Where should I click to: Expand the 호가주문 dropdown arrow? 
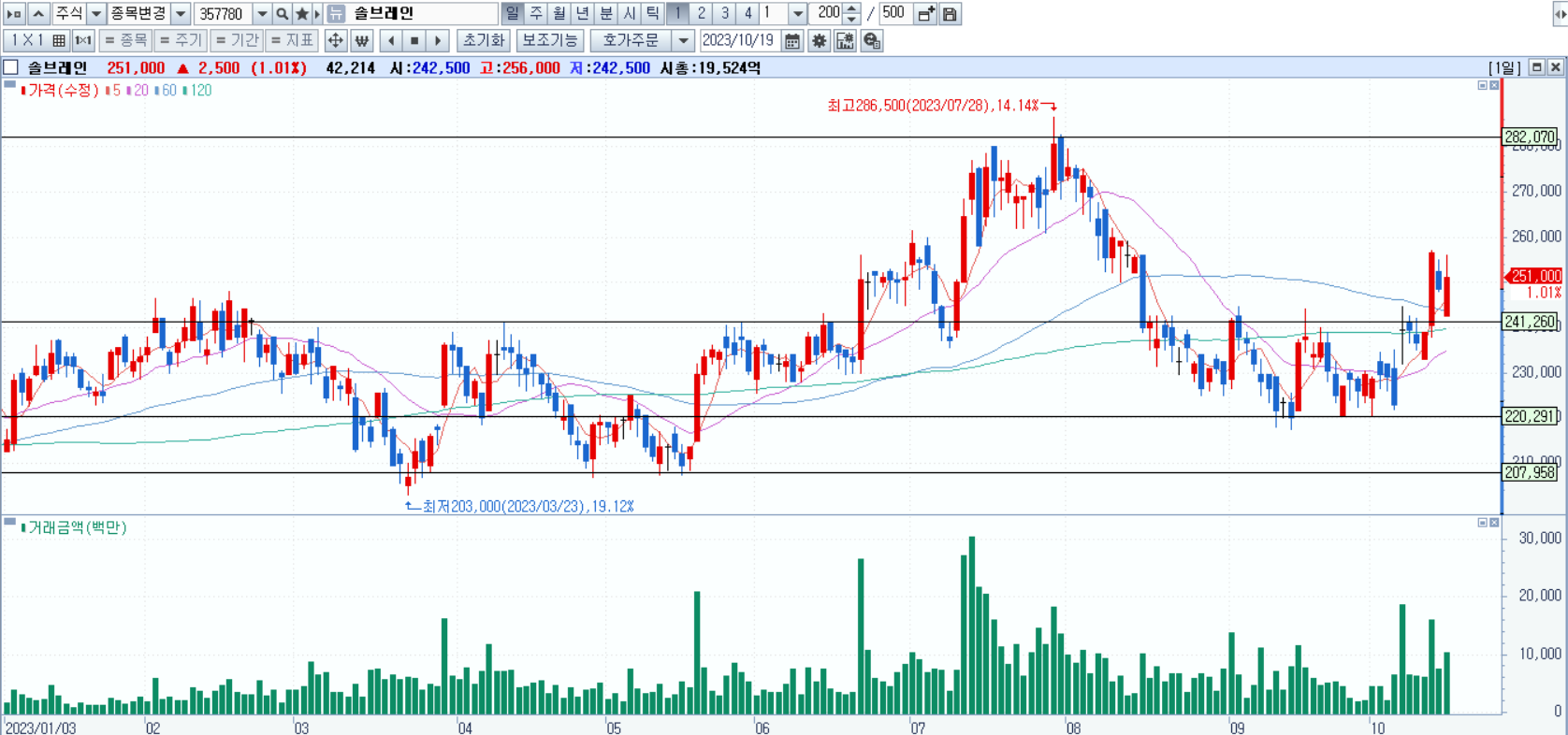(x=684, y=41)
